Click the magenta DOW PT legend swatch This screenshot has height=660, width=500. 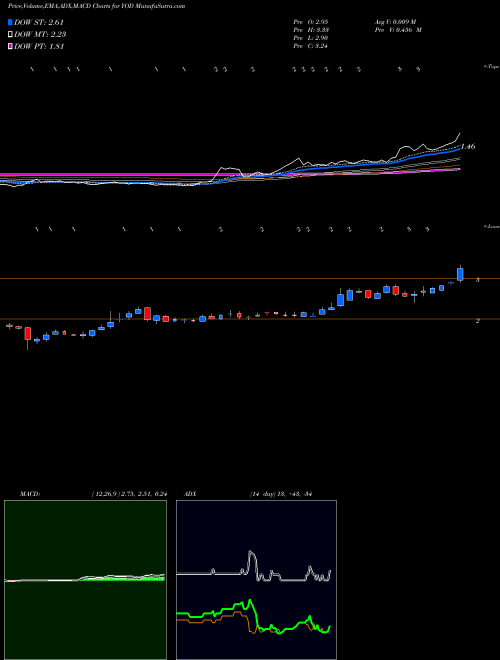[10, 46]
